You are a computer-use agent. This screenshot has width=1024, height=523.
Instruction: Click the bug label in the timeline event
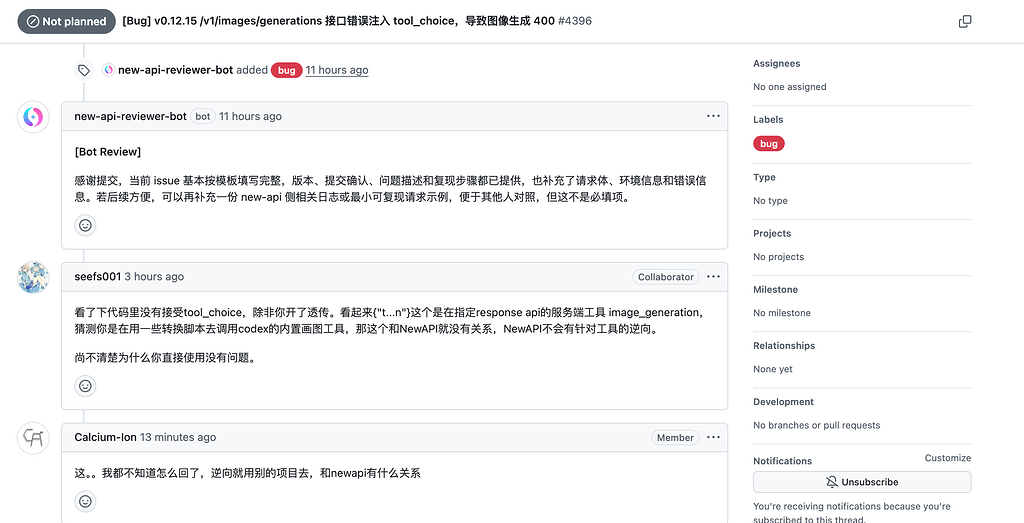287,71
